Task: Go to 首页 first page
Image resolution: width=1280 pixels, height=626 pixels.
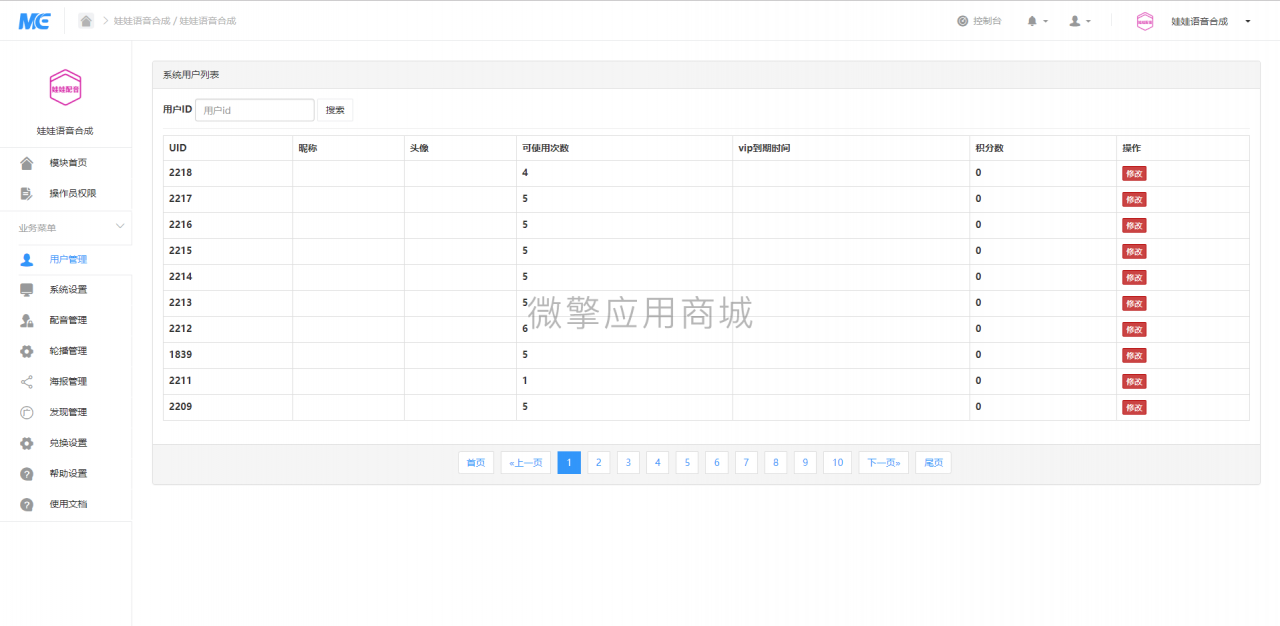Action: (476, 462)
